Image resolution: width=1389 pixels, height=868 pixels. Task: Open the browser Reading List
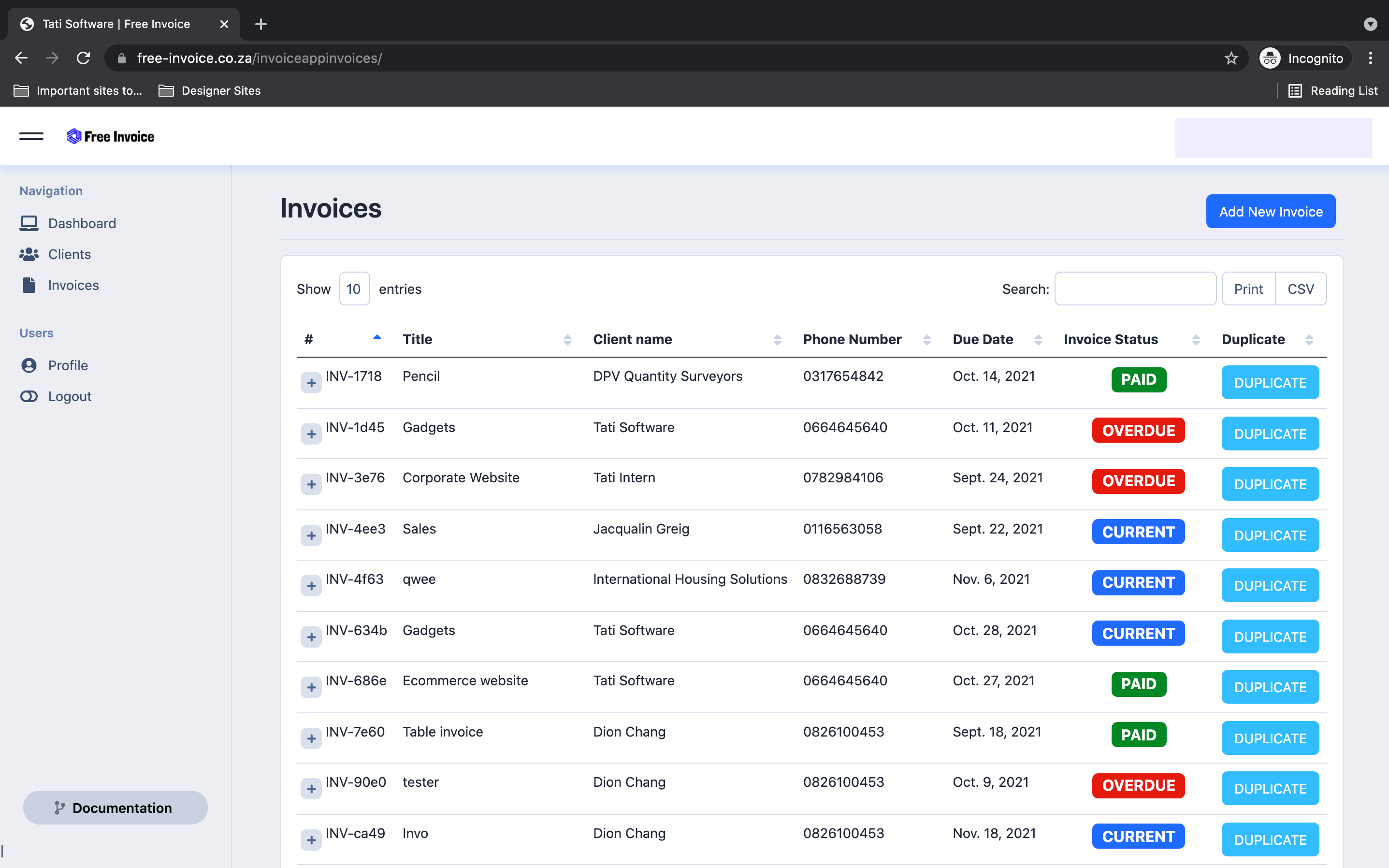pos(1333,90)
